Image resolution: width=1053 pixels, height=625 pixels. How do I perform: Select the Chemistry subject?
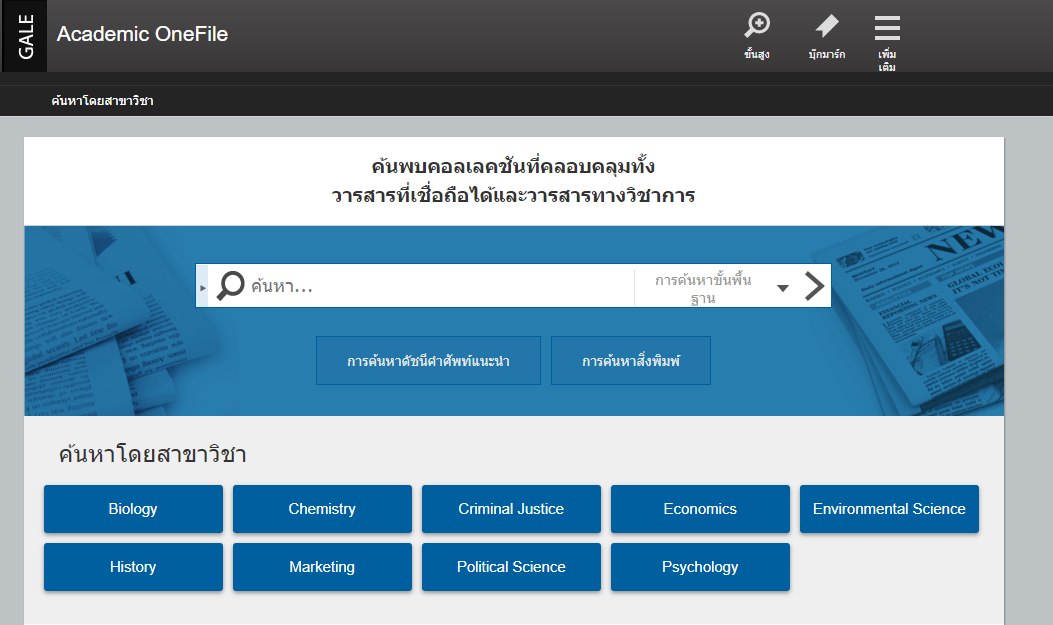322,509
